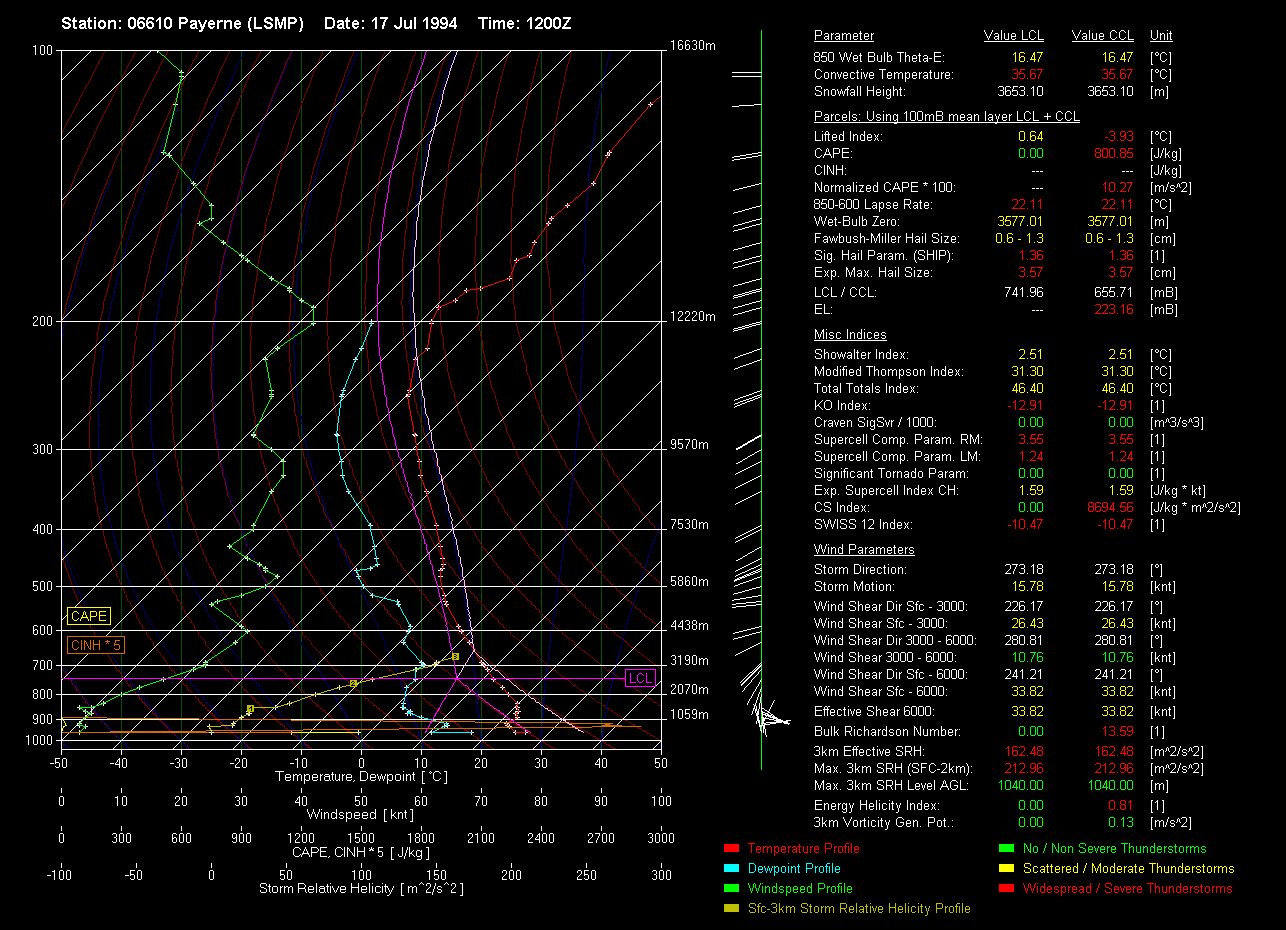Click the cyan Dewpoint Profile legend swatch

(729, 869)
